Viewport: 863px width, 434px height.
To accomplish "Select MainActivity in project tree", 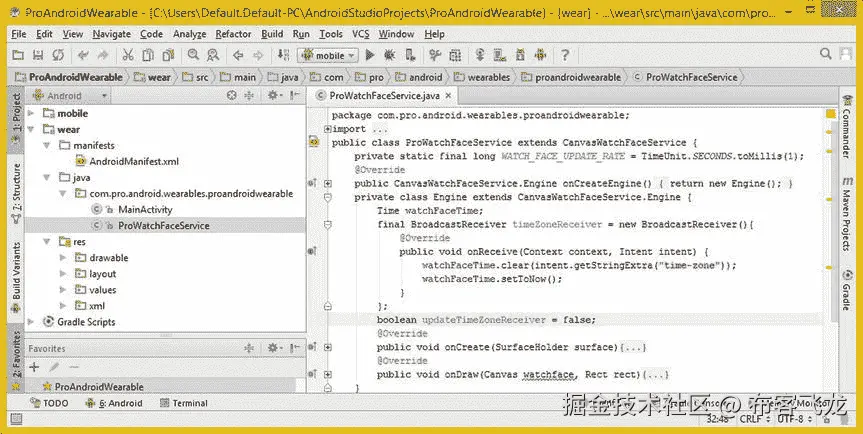I will tap(145, 210).
